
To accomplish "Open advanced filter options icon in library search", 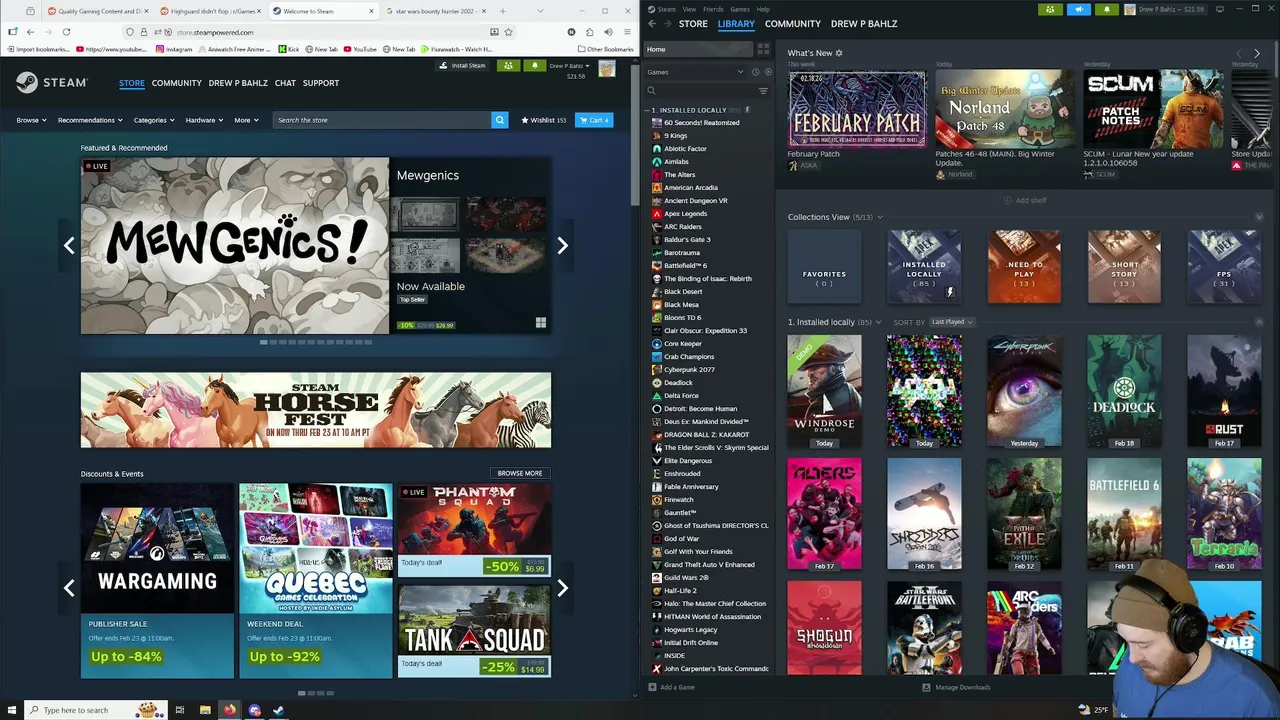I will click(763, 91).
